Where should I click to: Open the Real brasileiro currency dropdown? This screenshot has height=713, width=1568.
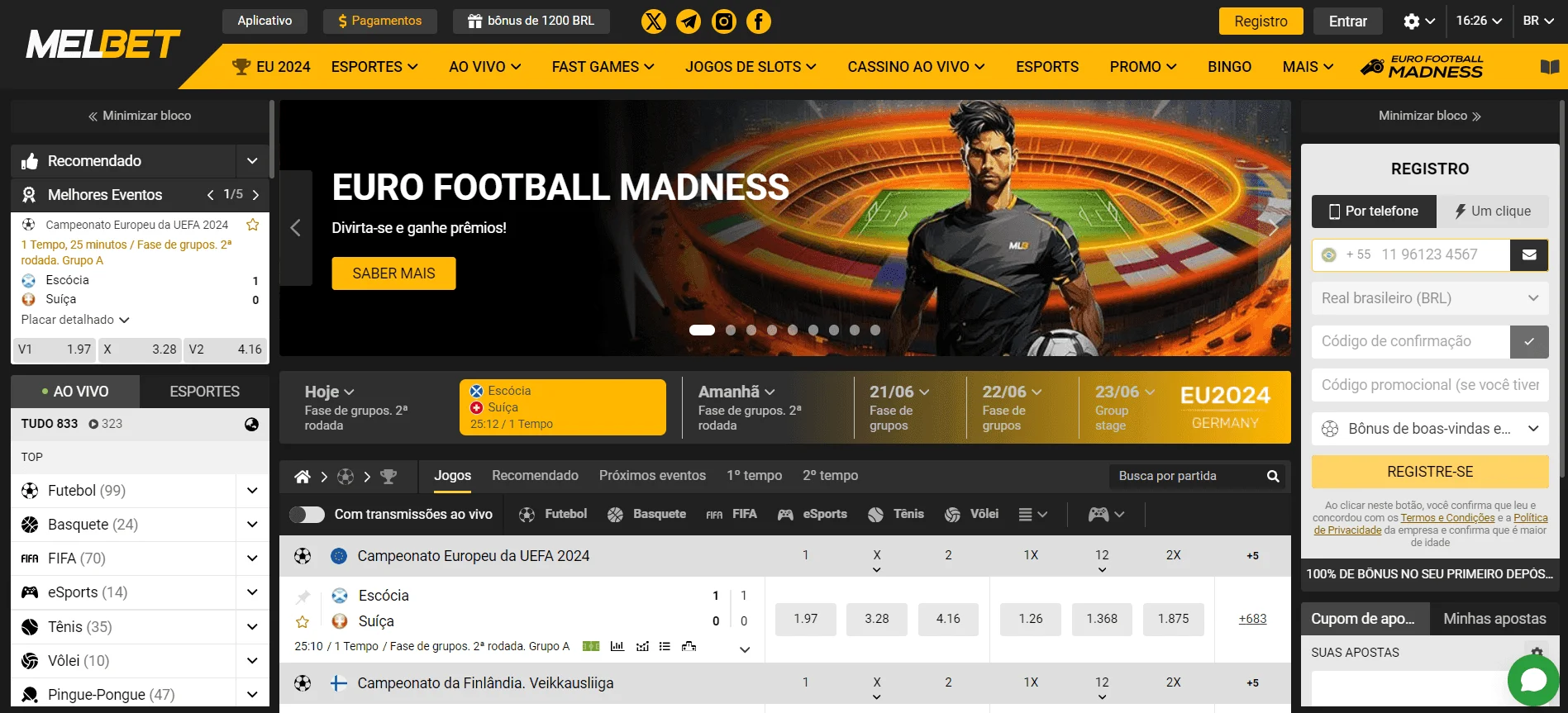tap(1430, 298)
